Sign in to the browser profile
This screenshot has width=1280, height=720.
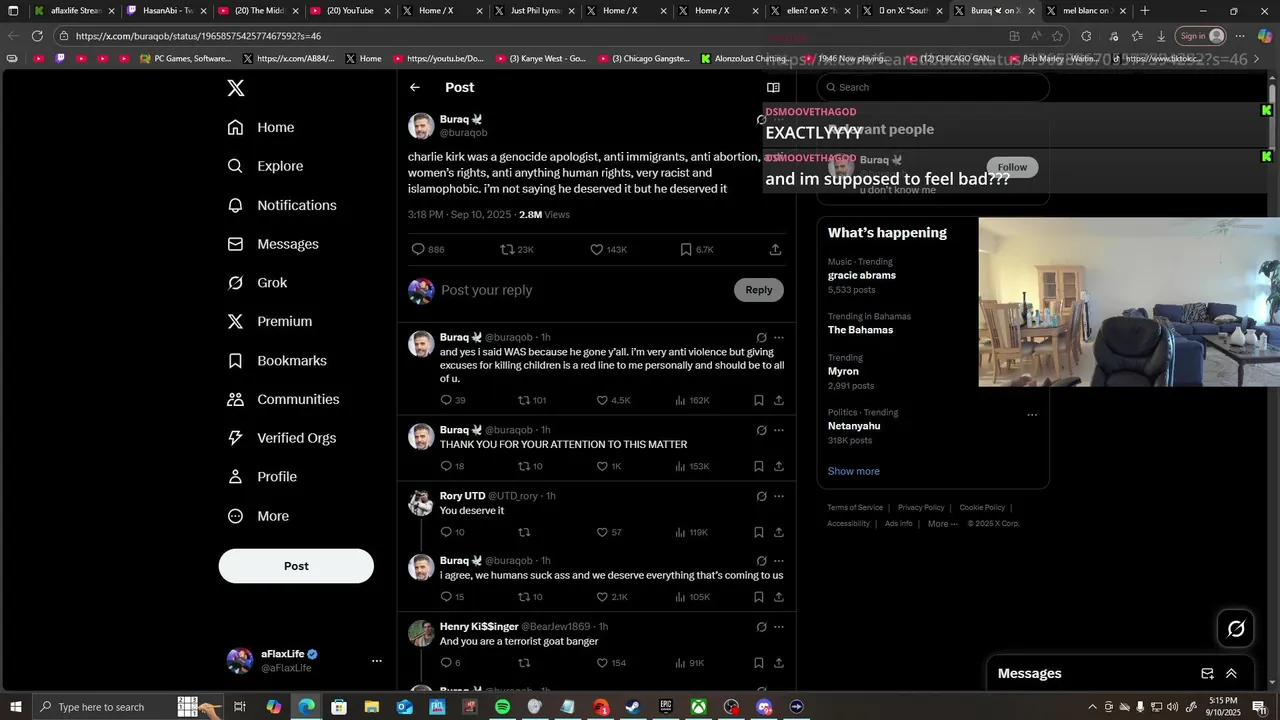point(1202,36)
